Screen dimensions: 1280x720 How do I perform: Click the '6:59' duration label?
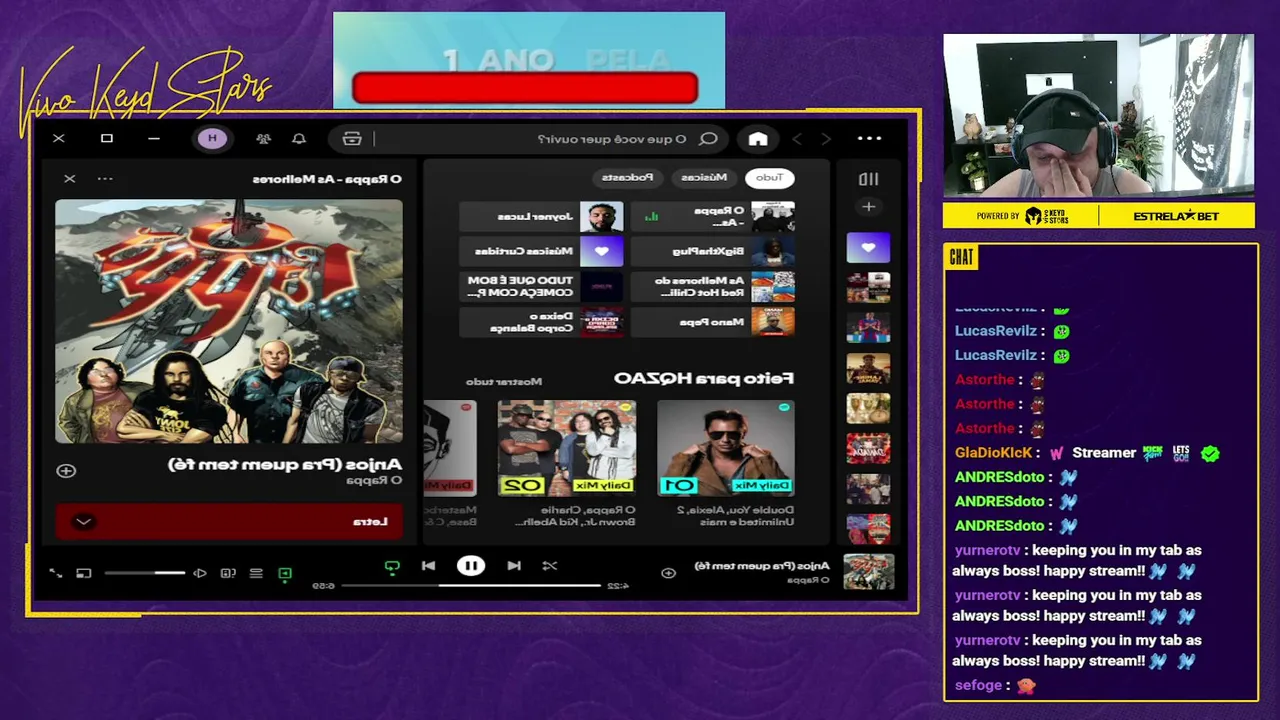click(324, 586)
